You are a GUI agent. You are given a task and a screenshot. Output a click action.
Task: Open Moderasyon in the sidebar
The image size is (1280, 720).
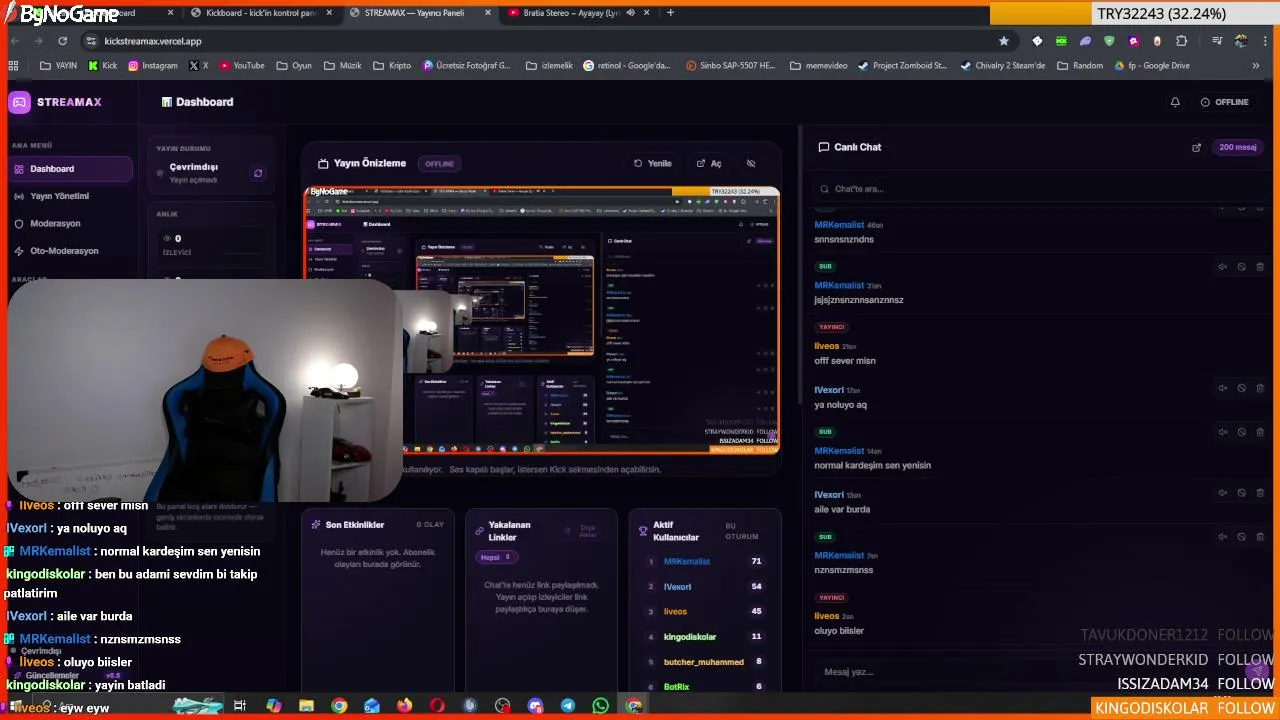[x=70, y=223]
